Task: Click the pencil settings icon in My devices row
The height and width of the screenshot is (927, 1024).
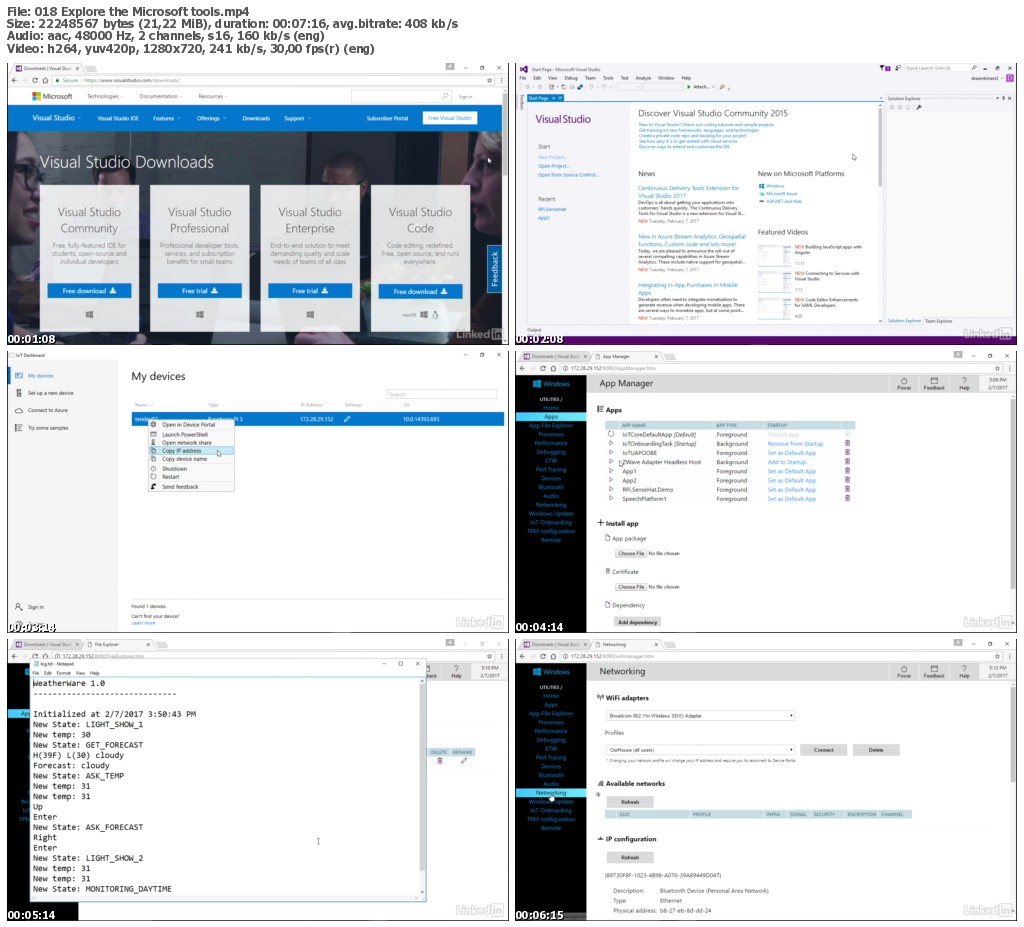Action: (347, 419)
